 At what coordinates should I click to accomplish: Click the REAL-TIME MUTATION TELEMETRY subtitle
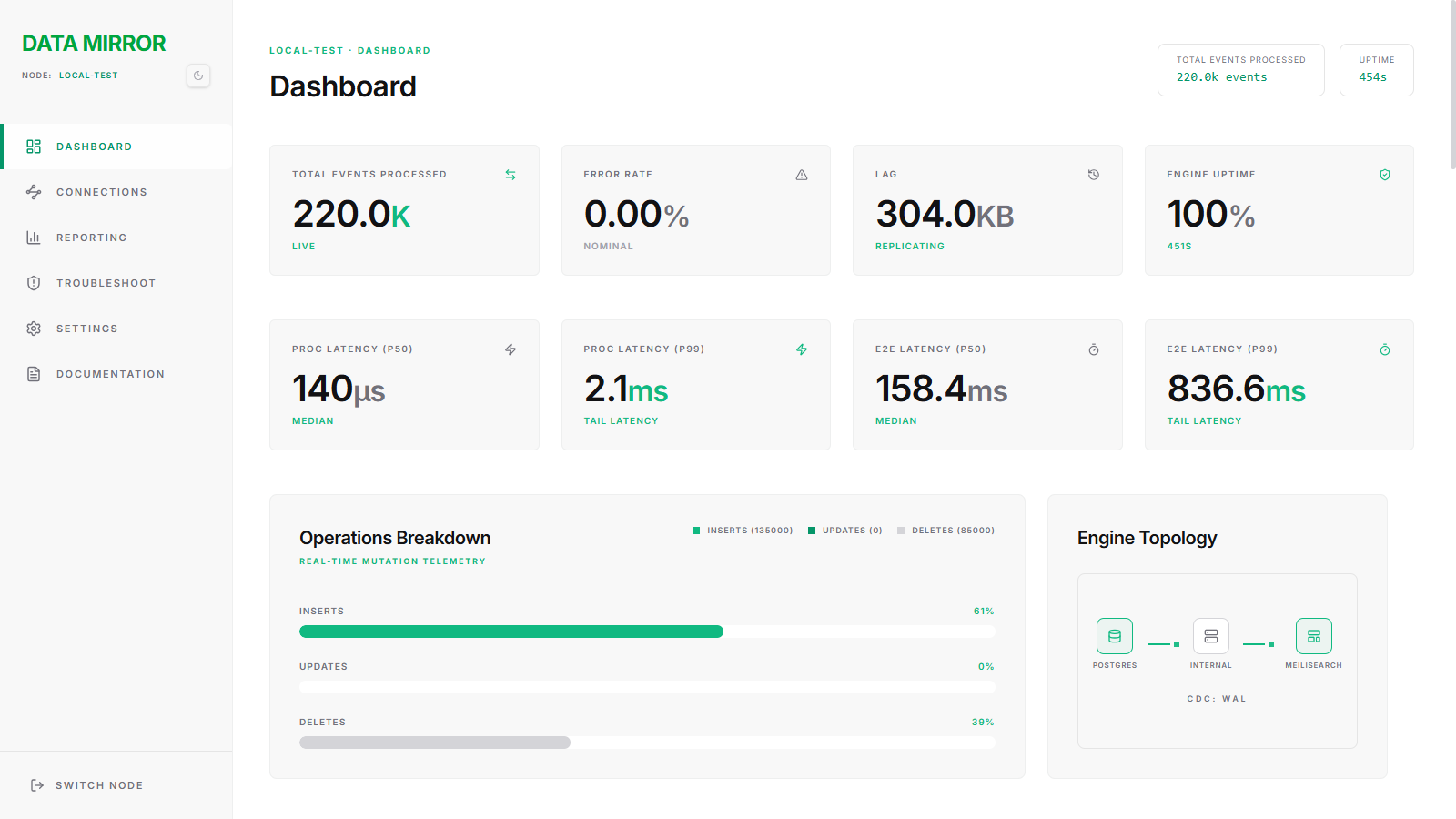(x=393, y=561)
